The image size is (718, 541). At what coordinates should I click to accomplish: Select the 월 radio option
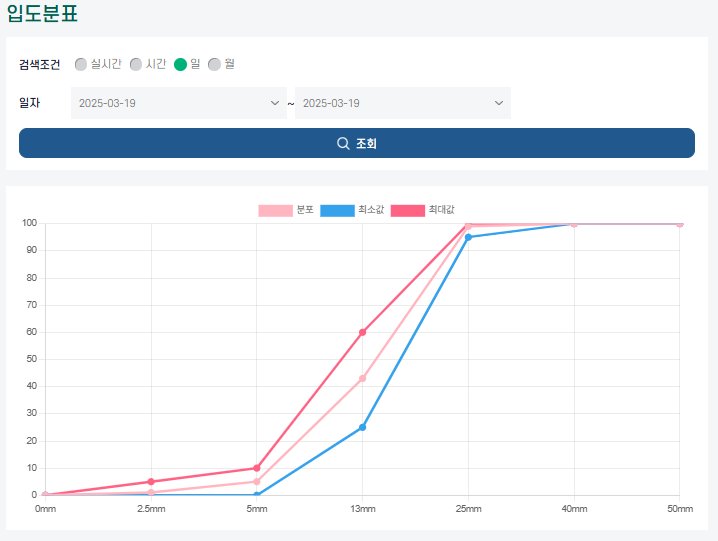[x=214, y=64]
